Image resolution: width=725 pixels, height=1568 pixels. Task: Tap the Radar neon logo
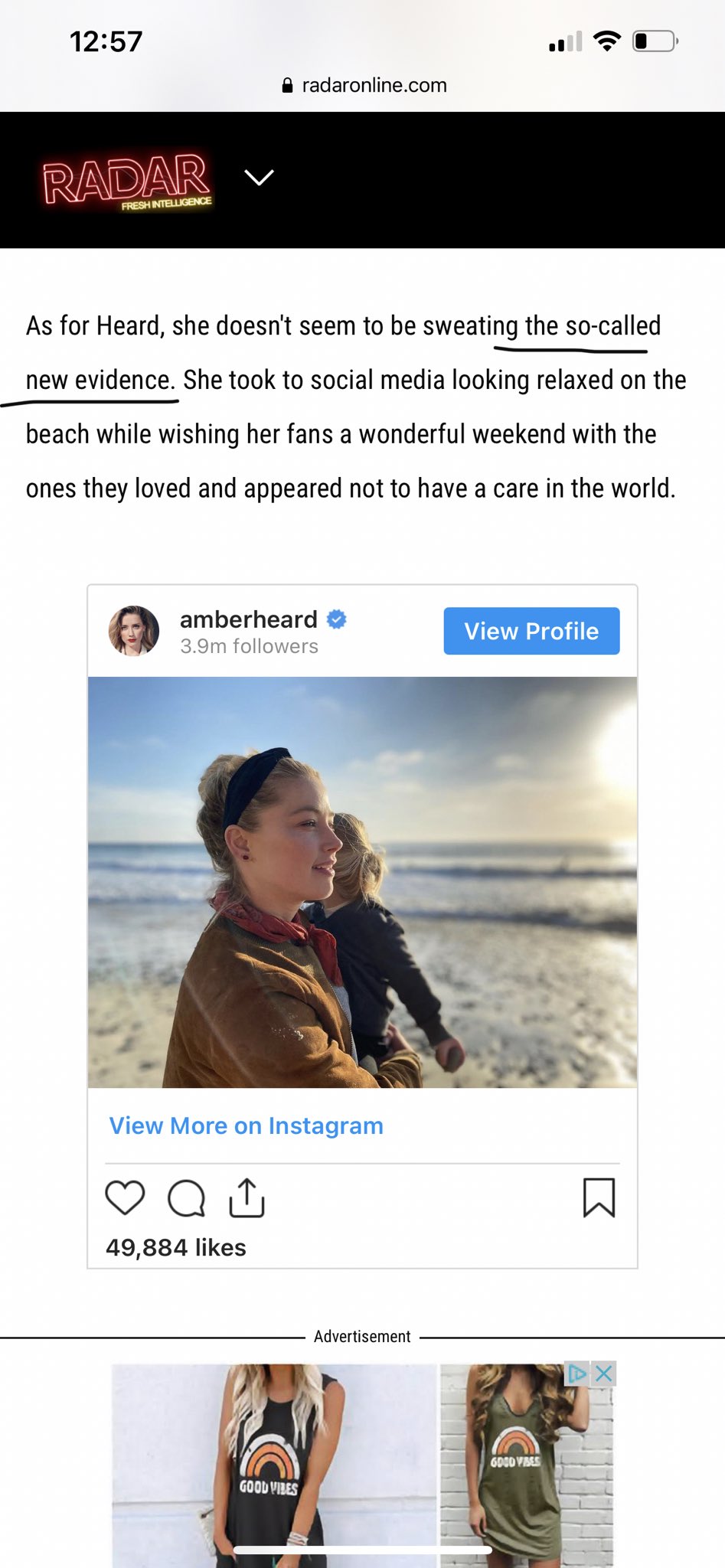(x=127, y=181)
